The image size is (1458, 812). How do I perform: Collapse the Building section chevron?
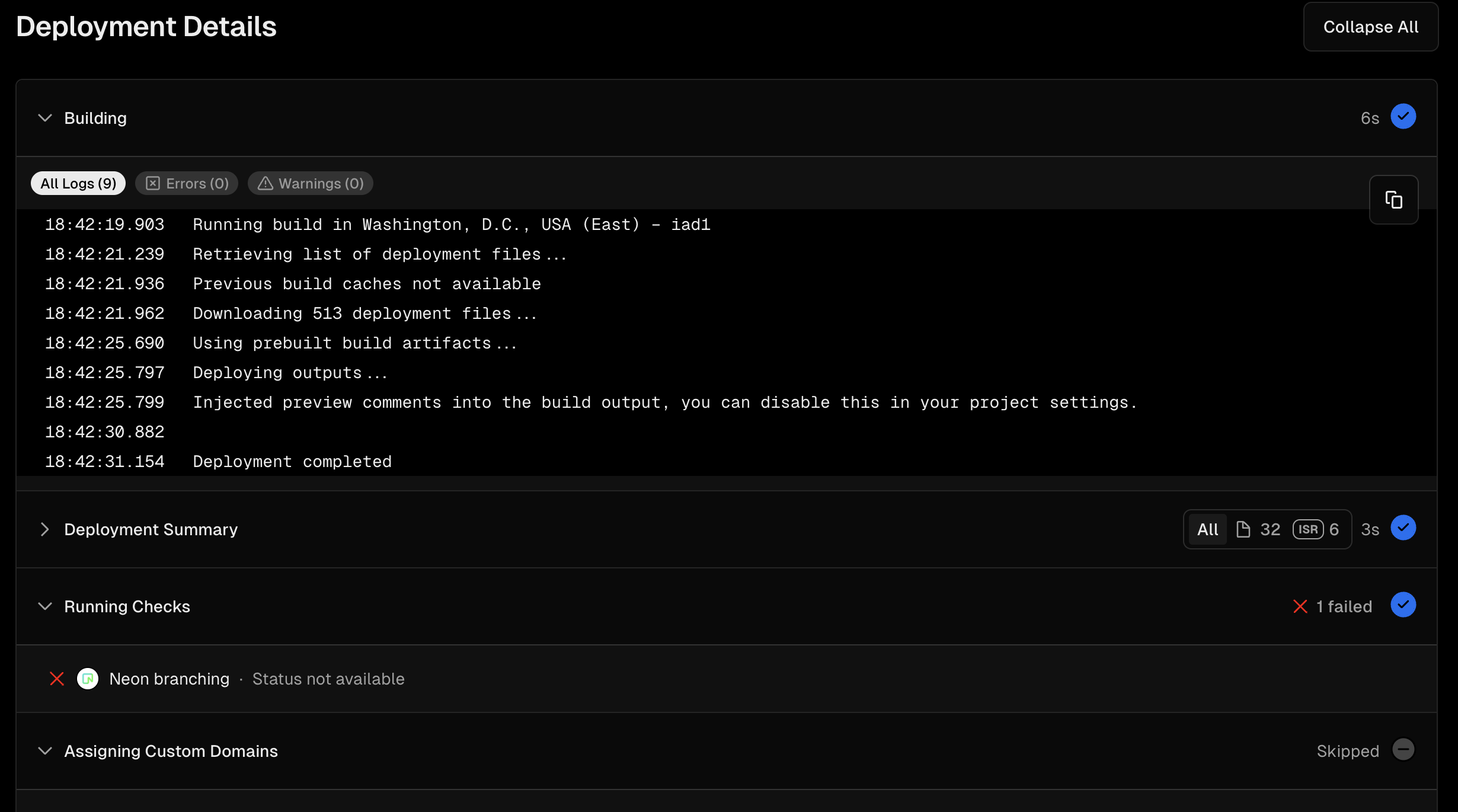45,118
